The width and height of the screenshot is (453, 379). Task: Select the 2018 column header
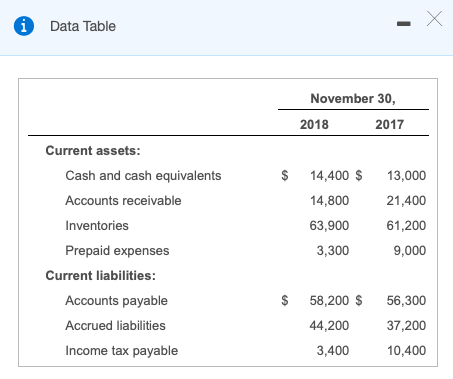pos(314,124)
